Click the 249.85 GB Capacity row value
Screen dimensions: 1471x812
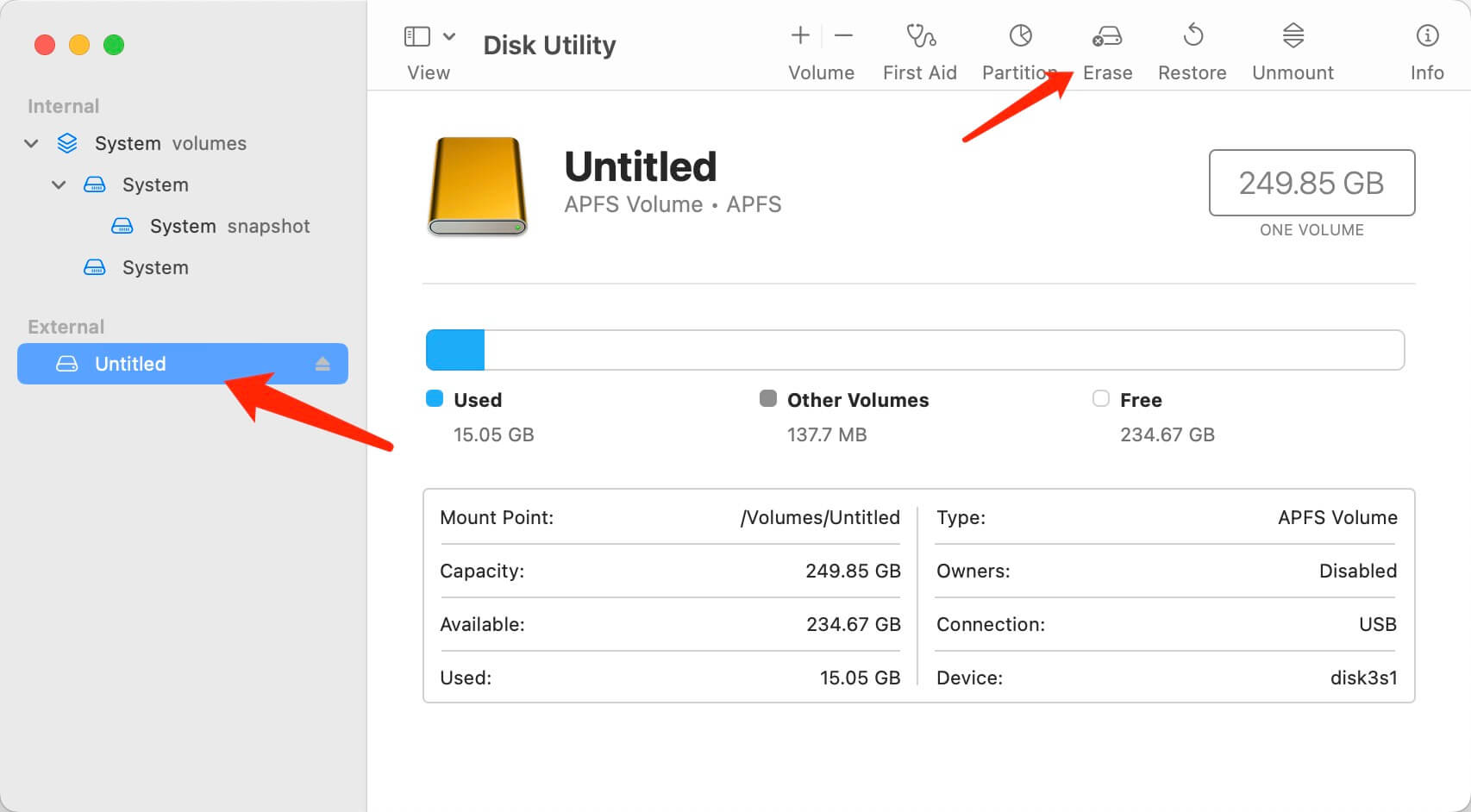pyautogui.click(x=854, y=571)
